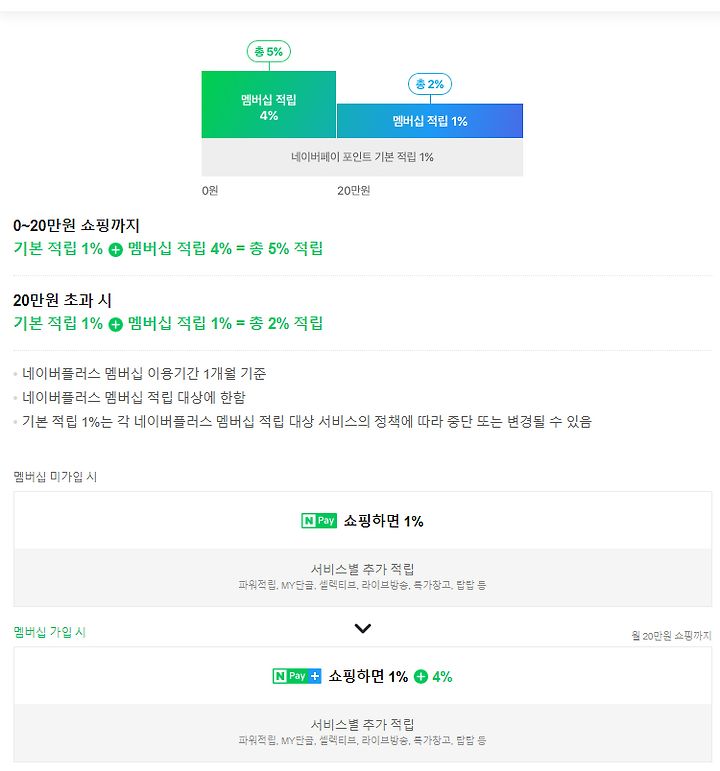720x771 pixels.
Task: Click the 멤버십 미가입 시 label
Action: [x=55, y=476]
